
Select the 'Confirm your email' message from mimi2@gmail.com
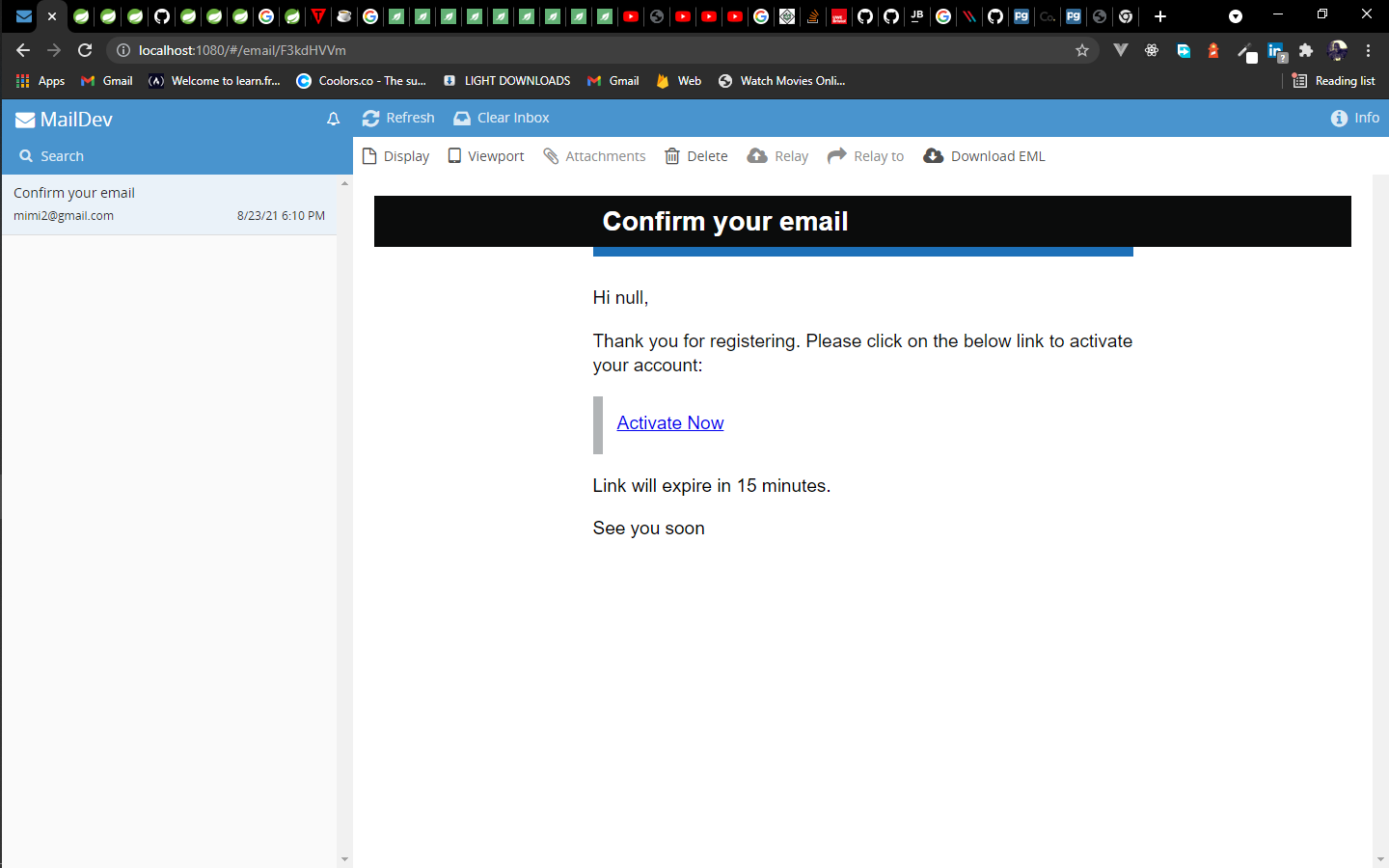click(x=169, y=203)
